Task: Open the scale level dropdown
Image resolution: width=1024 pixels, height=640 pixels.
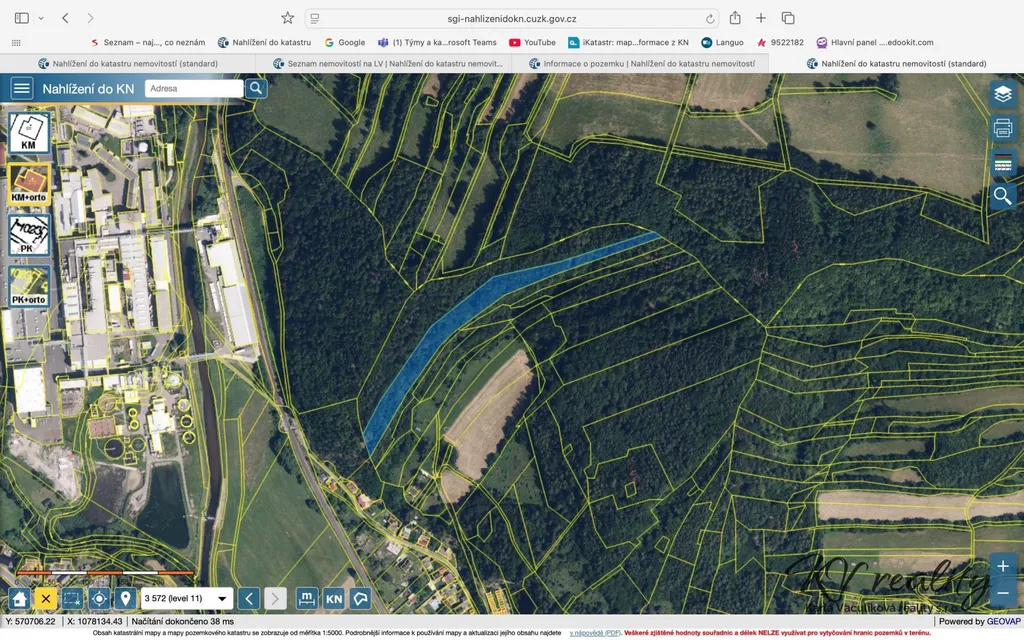Action: (x=186, y=599)
